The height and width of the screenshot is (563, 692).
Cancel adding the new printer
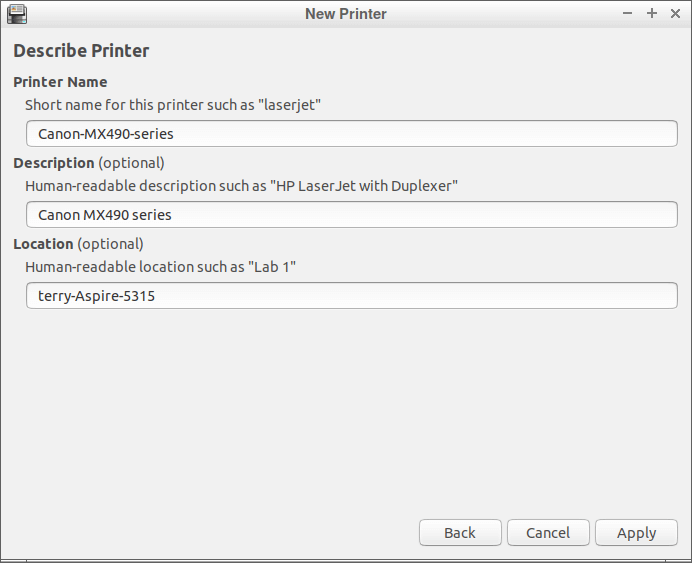coord(548,533)
